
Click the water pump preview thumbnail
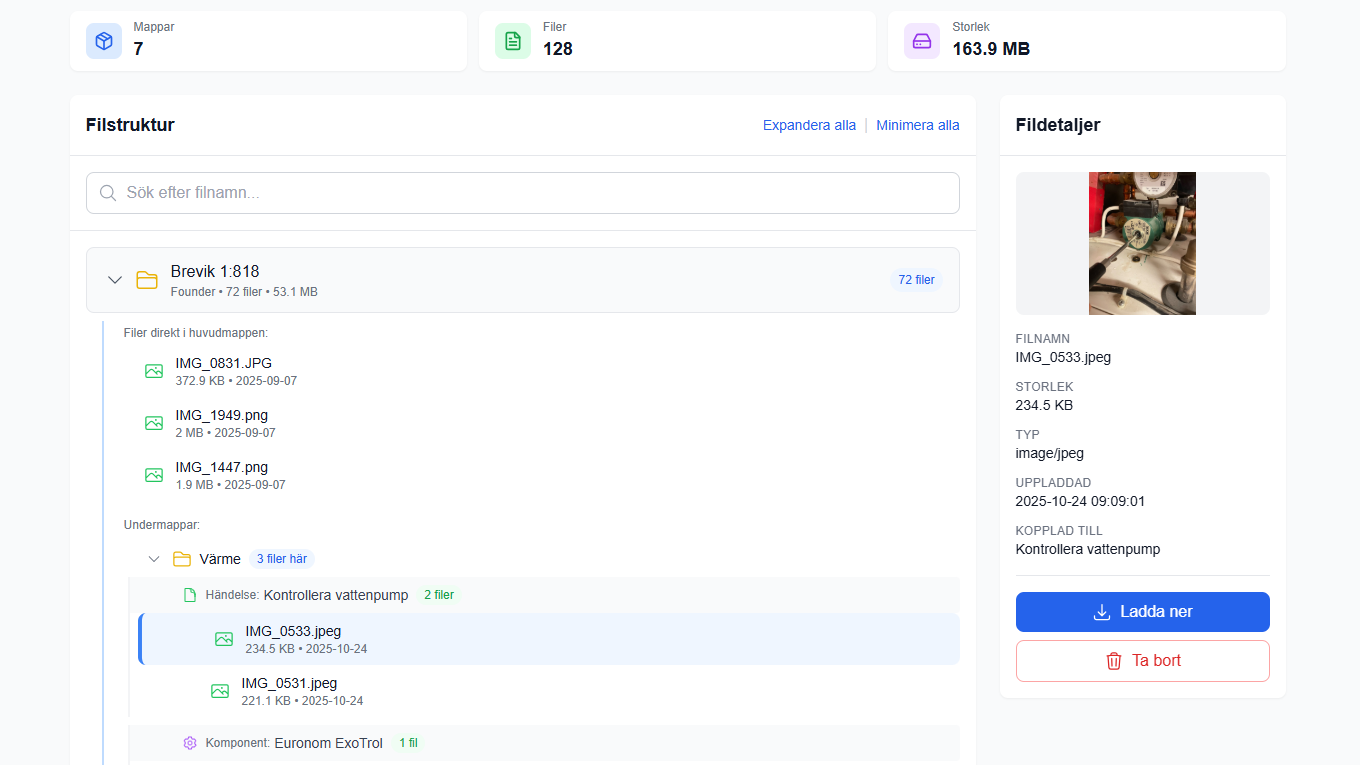click(x=1142, y=243)
